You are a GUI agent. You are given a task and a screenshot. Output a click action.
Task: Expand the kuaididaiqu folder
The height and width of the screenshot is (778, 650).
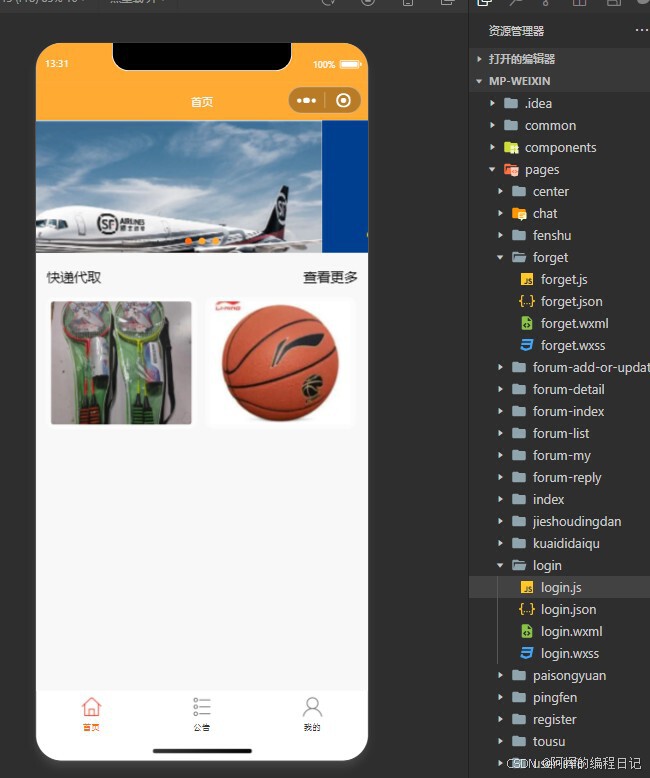(559, 543)
